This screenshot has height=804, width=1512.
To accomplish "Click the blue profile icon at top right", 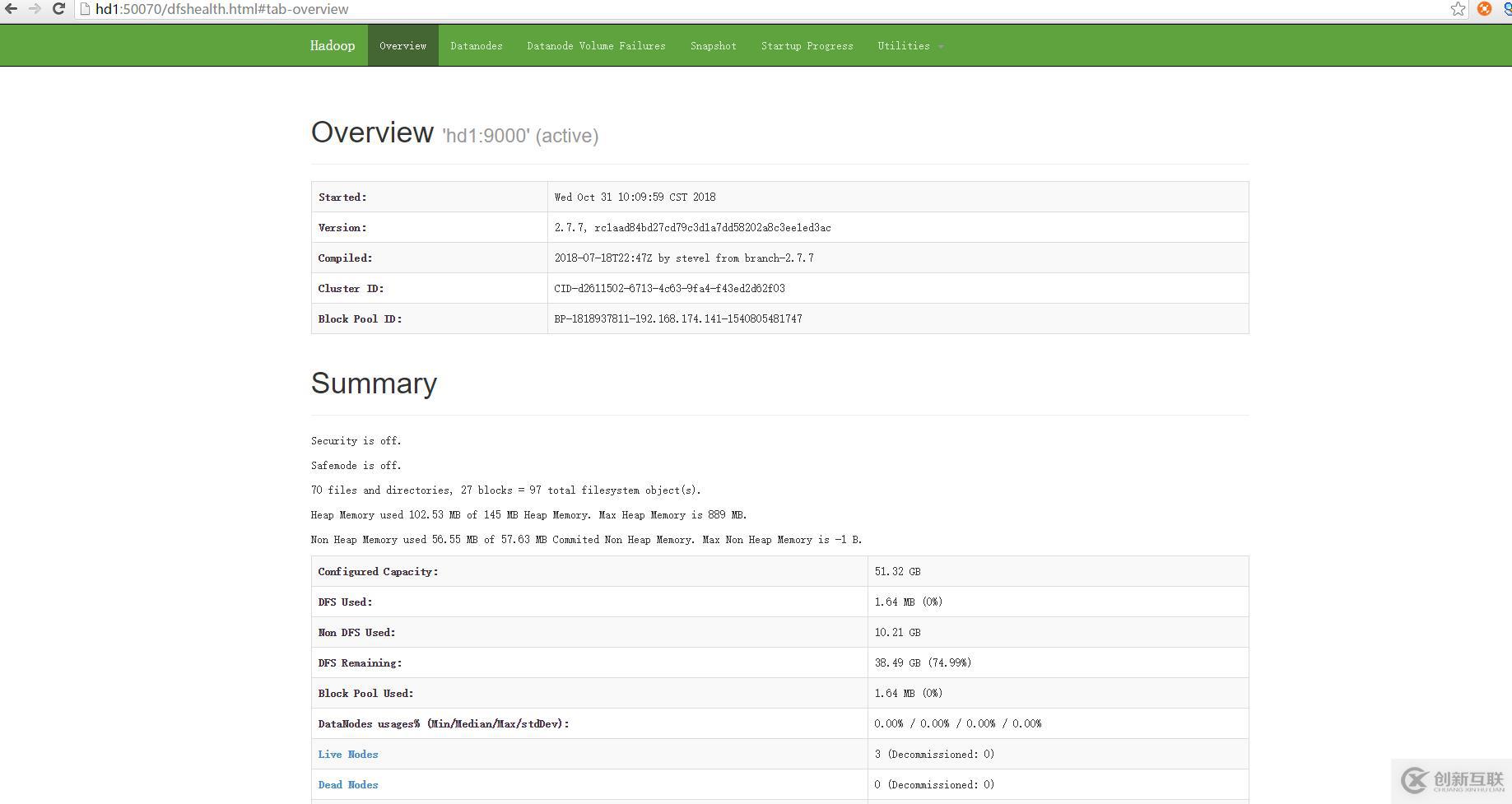I will [1506, 9].
